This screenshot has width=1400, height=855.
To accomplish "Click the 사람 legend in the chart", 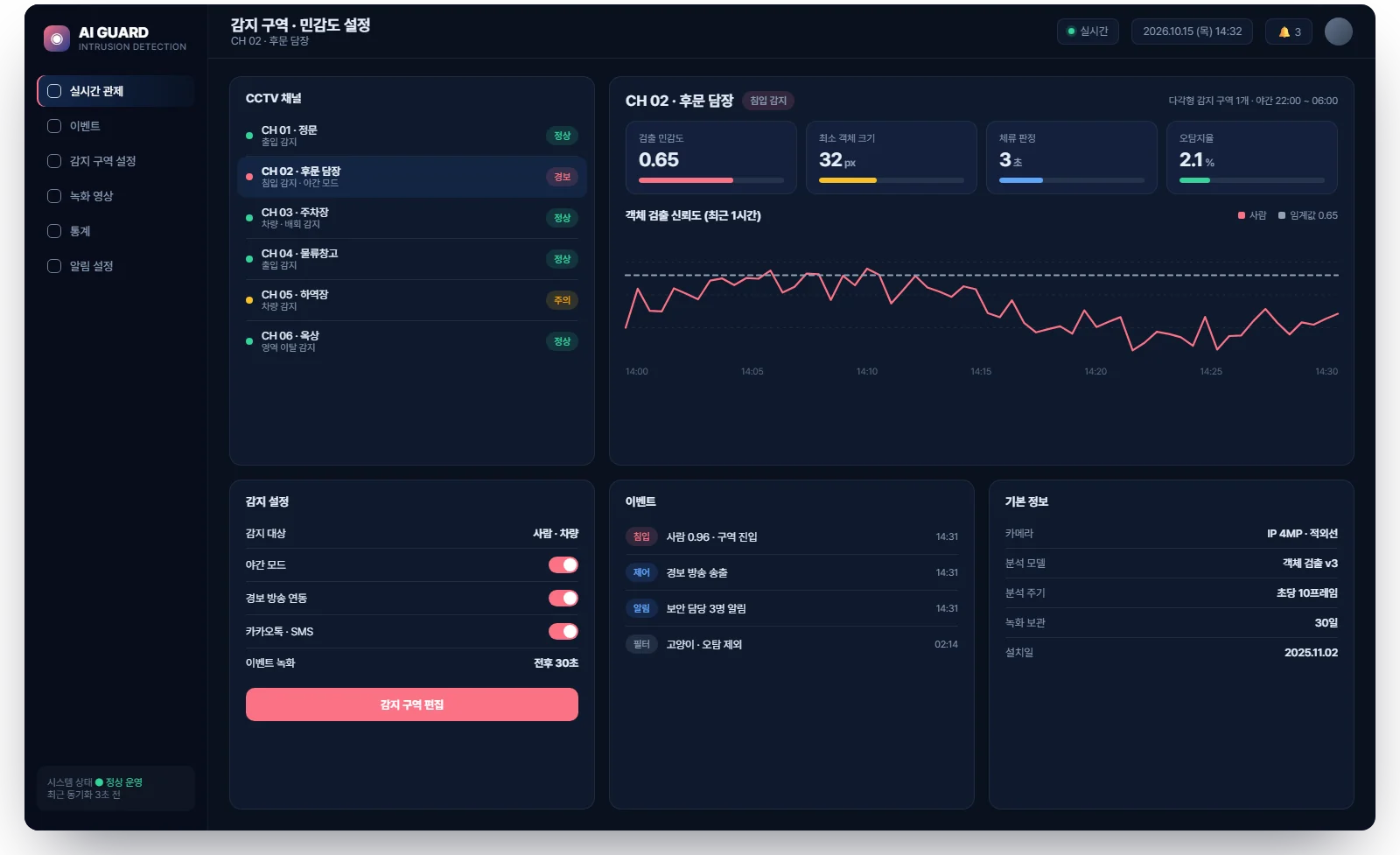I will tap(1252, 215).
